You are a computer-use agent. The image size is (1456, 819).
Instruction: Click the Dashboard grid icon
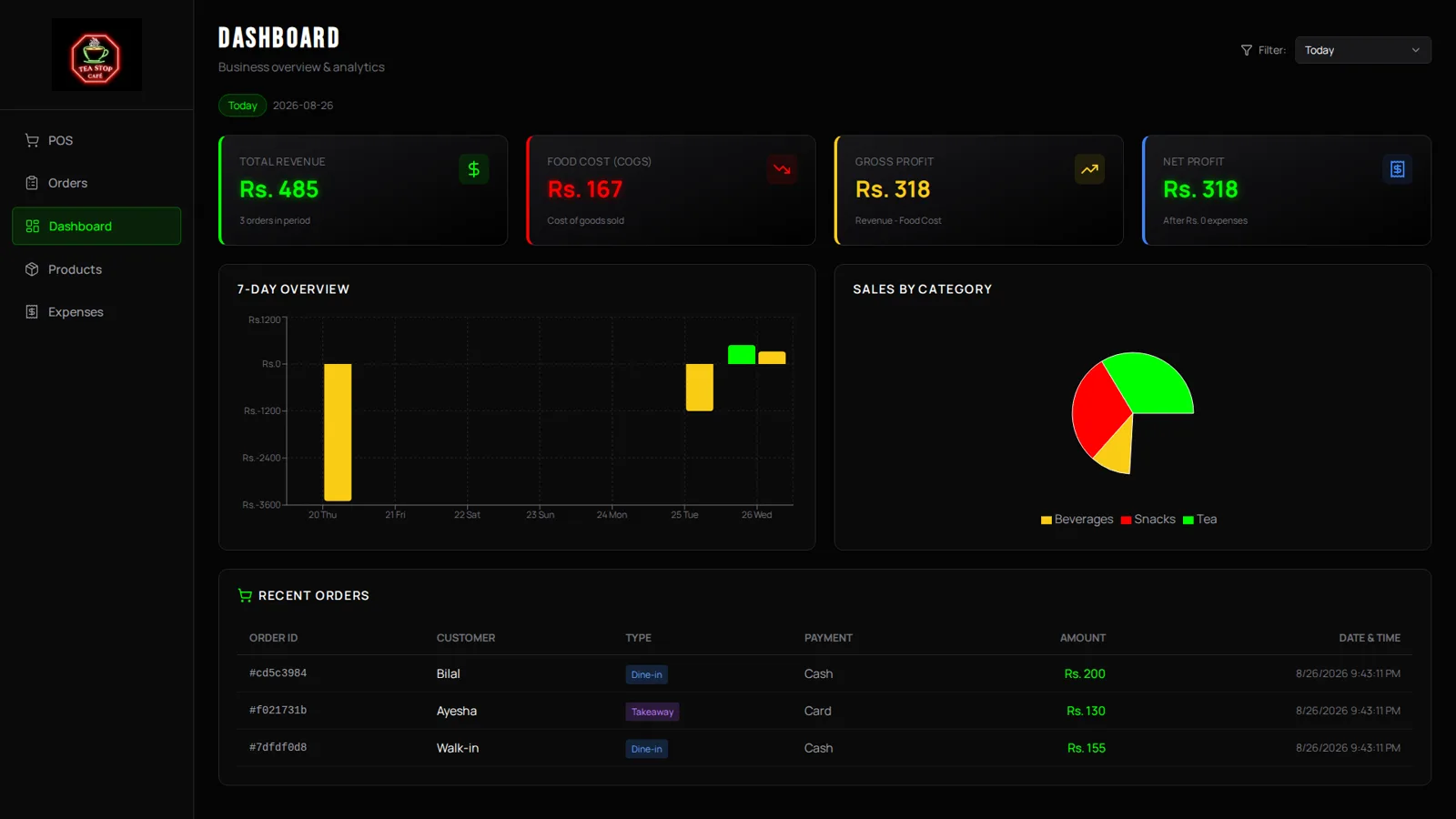point(33,226)
